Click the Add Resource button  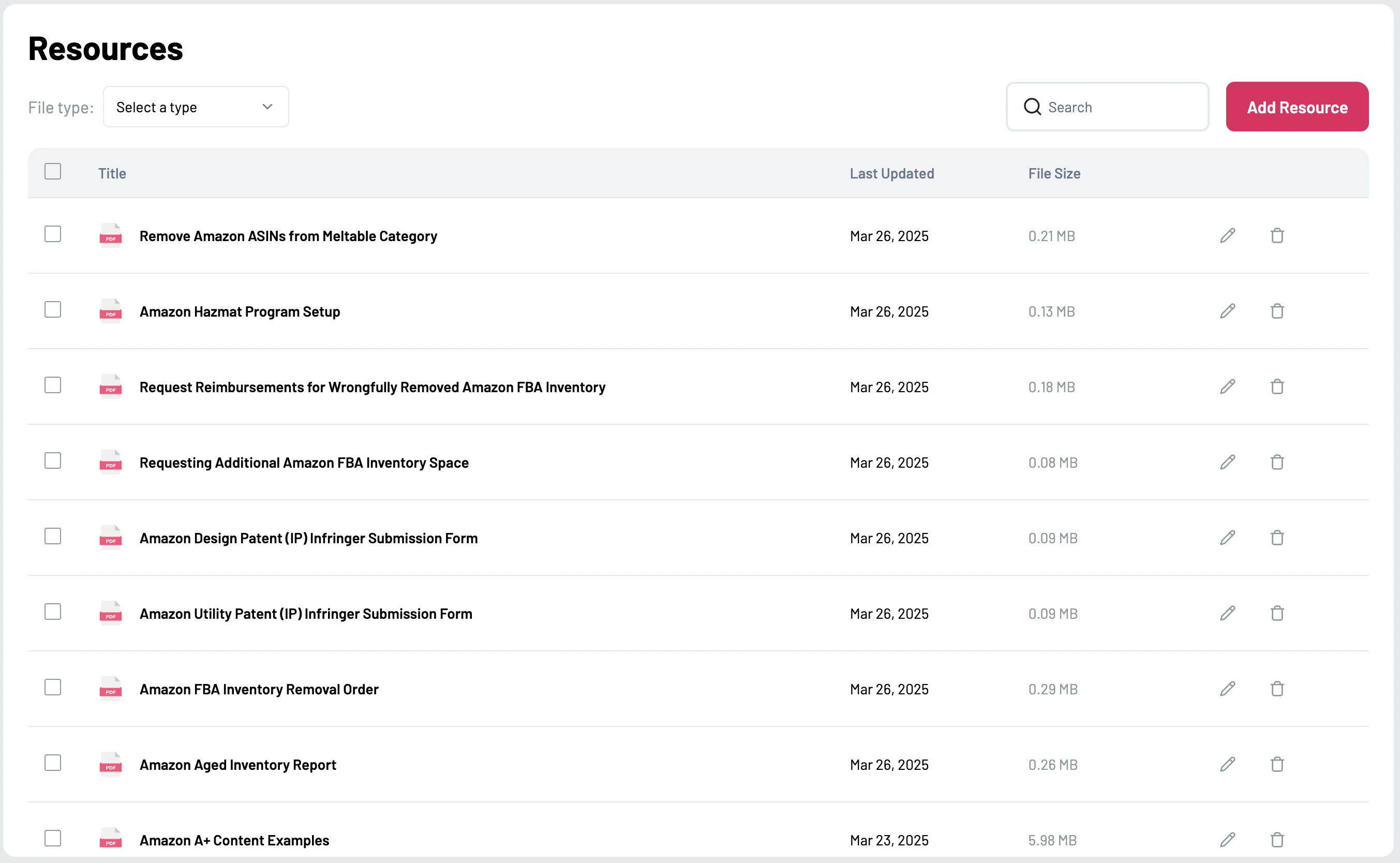1297,107
